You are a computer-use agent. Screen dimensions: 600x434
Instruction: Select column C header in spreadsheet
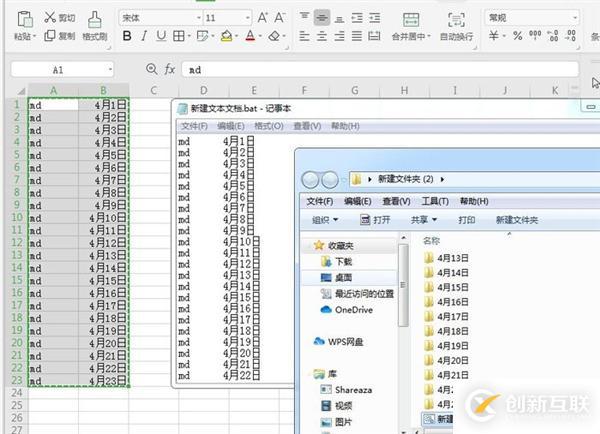[x=153, y=90]
